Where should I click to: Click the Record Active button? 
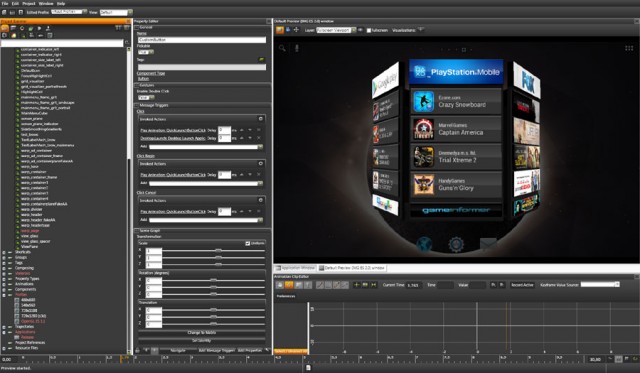pyautogui.click(x=522, y=285)
